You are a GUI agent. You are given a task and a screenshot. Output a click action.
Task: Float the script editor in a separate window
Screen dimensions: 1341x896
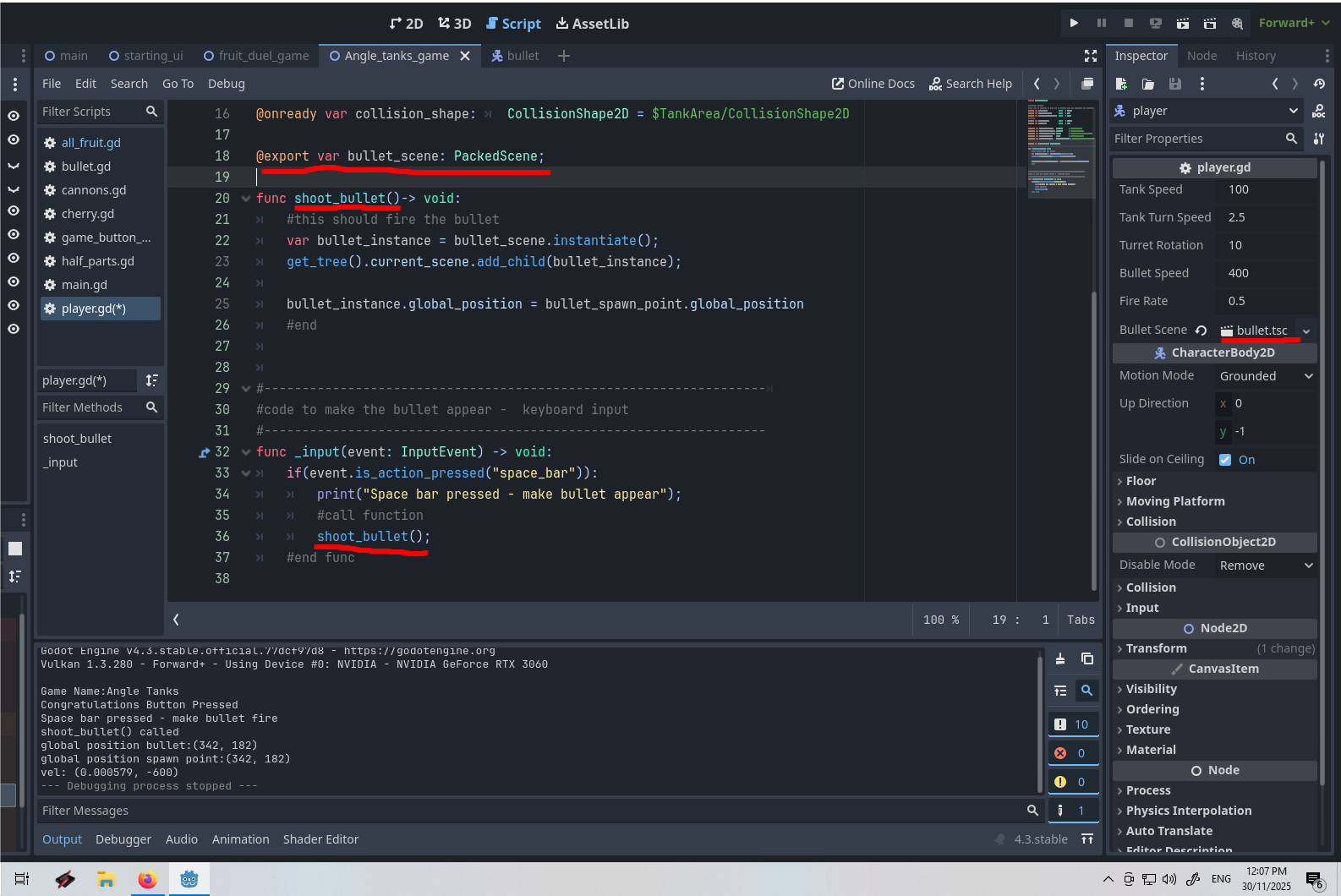pyautogui.click(x=1087, y=84)
